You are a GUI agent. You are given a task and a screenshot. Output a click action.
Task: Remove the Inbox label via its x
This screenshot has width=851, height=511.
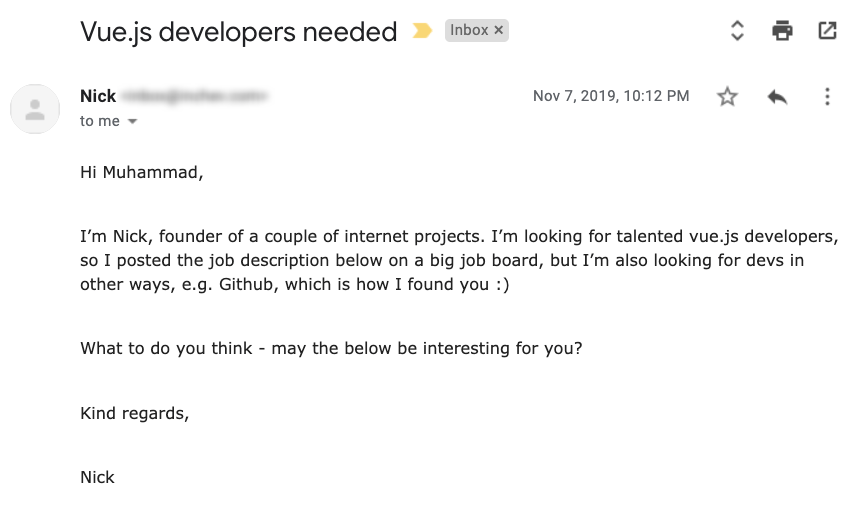[498, 30]
